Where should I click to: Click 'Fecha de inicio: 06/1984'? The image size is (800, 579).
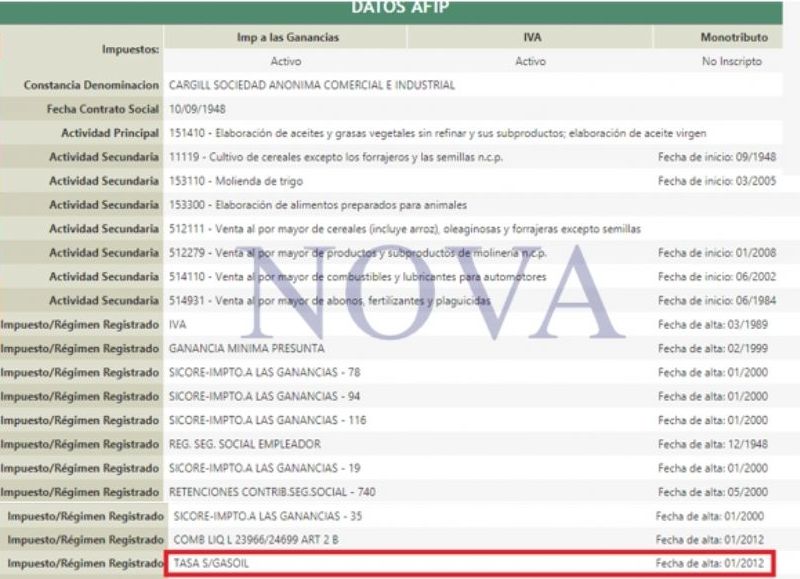717,301
